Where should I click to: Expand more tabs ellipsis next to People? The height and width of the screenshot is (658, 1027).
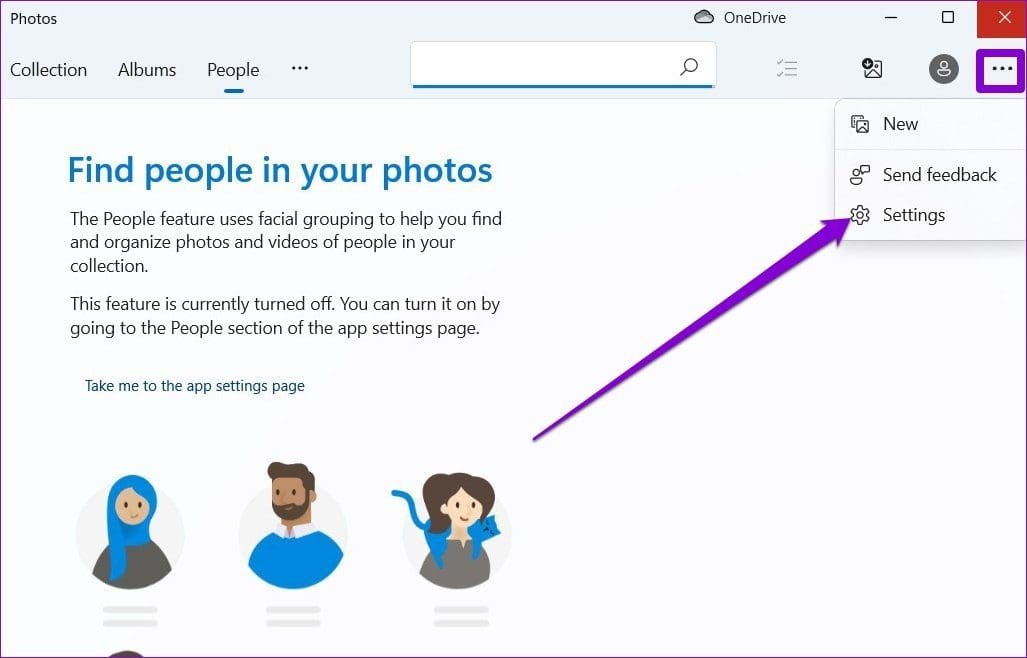tap(299, 68)
